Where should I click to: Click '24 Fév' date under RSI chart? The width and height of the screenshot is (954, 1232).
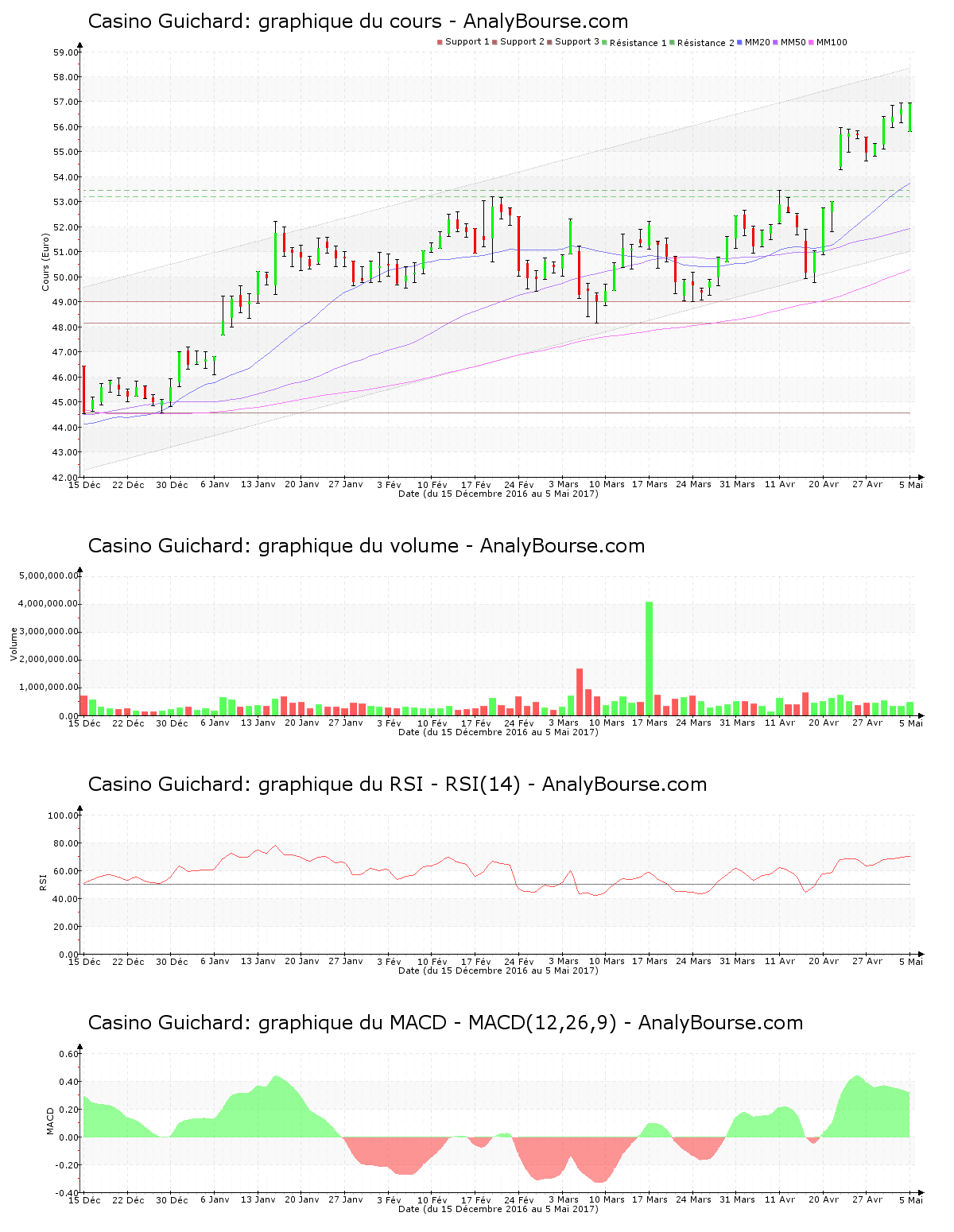[x=519, y=961]
